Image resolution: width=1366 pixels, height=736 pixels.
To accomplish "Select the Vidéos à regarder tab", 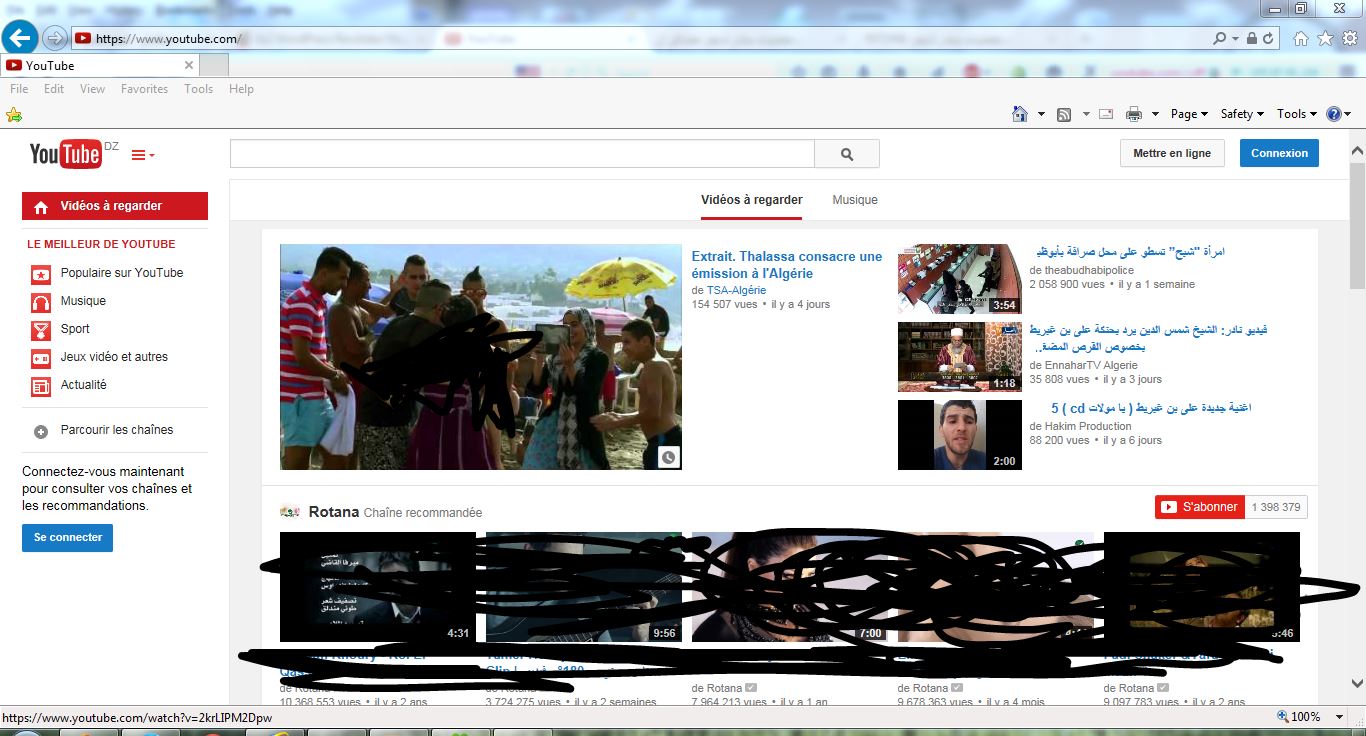I will pyautogui.click(x=752, y=200).
